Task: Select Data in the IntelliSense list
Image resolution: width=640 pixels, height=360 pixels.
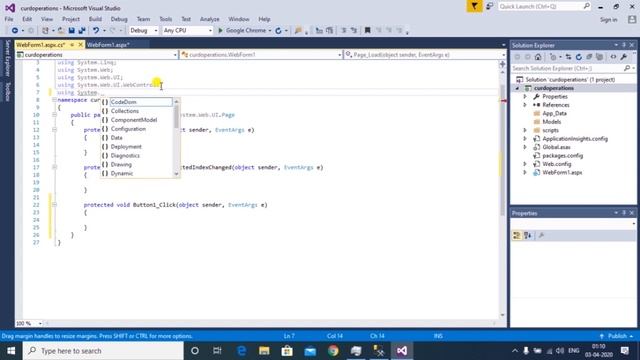Action: (x=137, y=138)
